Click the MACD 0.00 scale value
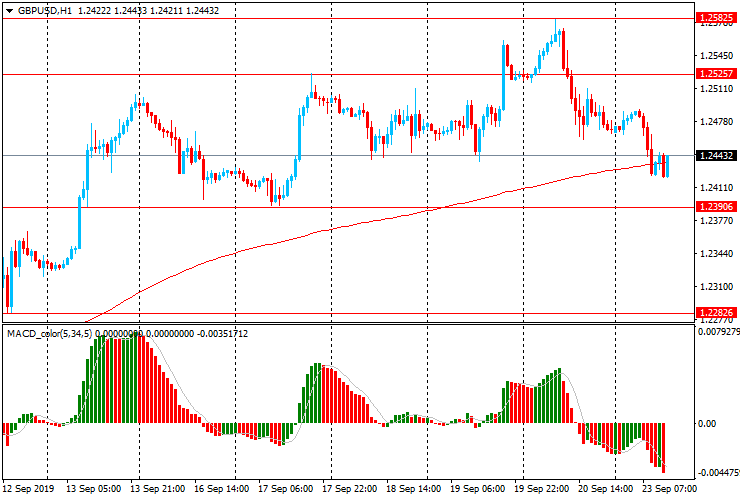The height and width of the screenshot is (500, 740). click(x=707, y=424)
